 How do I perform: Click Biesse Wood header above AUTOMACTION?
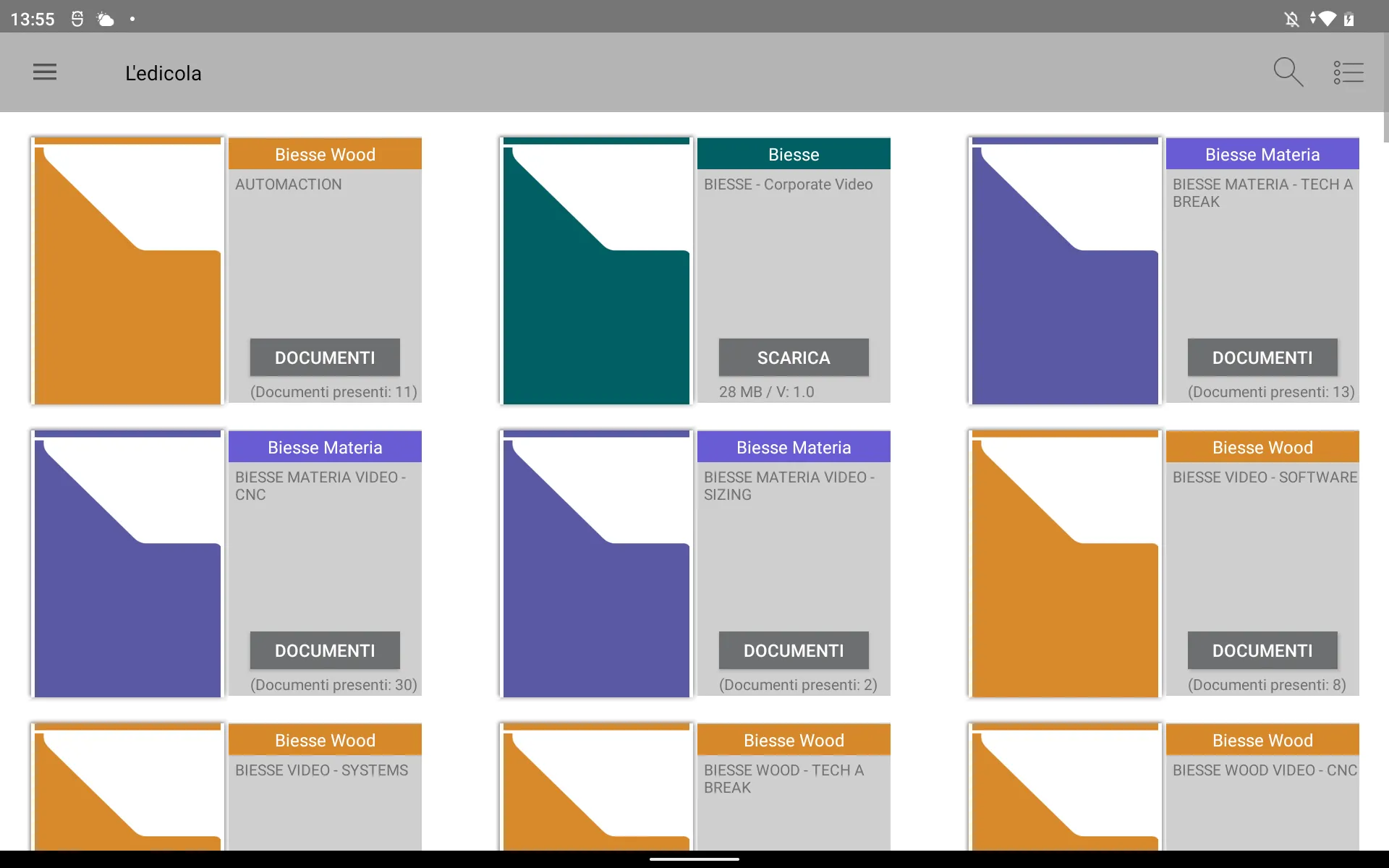[325, 154]
